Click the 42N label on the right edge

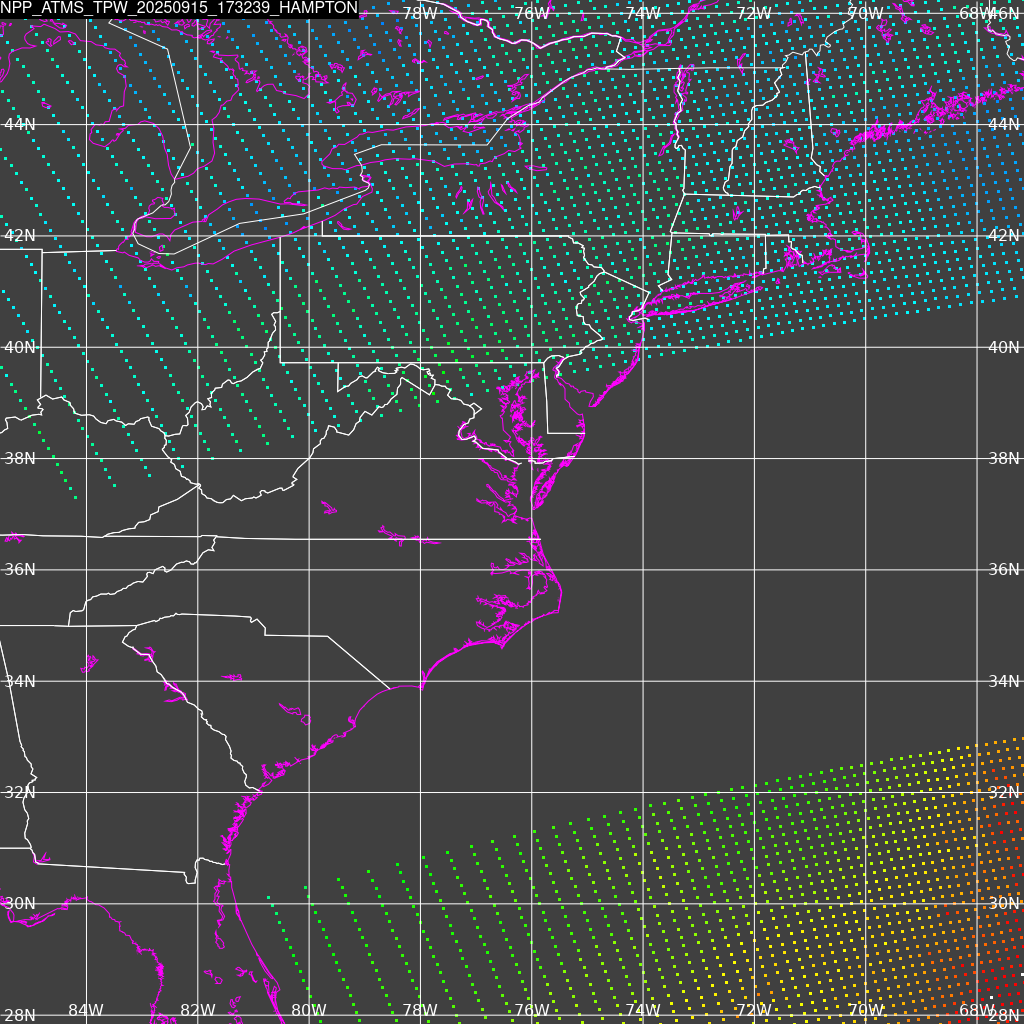click(1004, 235)
